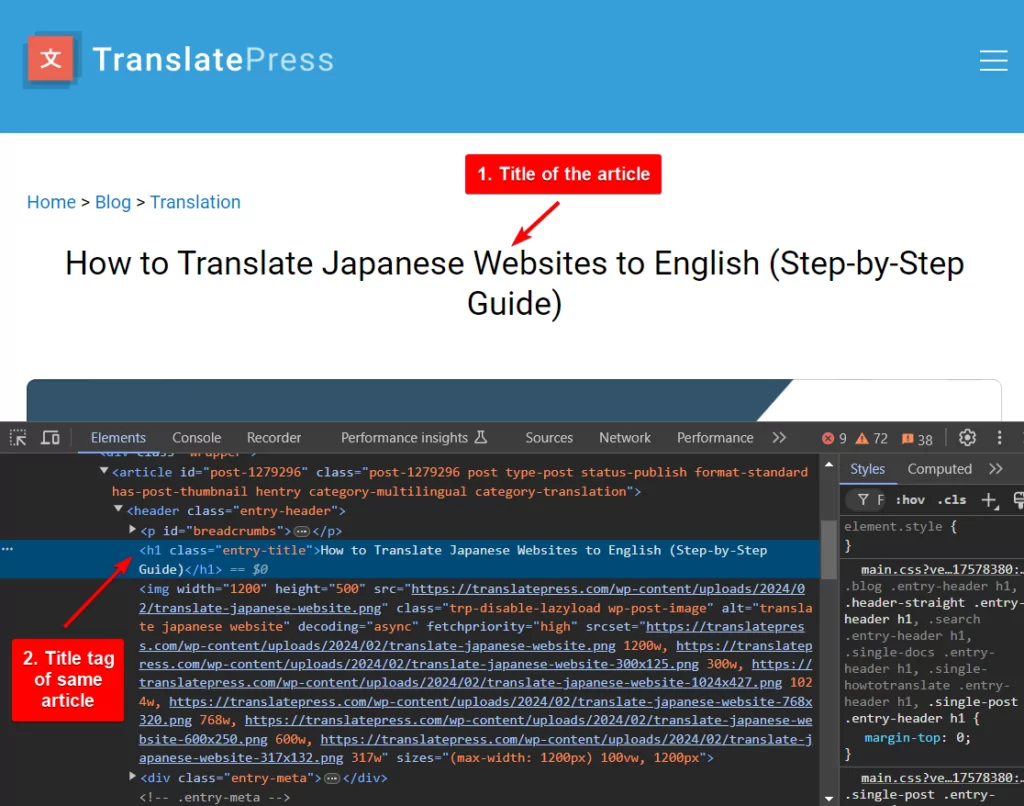Viewport: 1024px width, 806px height.
Task: Show more DevTools tabs via chevron after Performance
Action: pos(779,438)
